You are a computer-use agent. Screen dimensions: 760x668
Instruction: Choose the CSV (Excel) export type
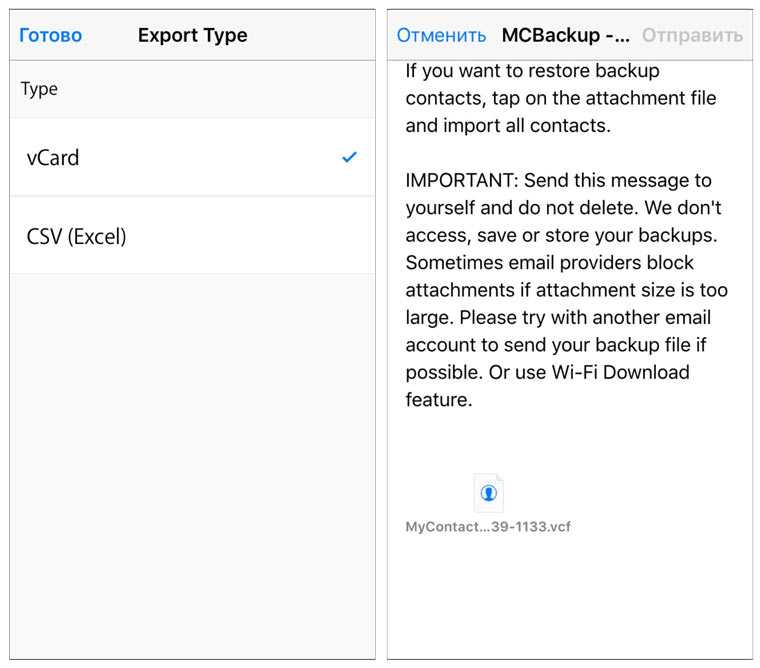[192, 236]
